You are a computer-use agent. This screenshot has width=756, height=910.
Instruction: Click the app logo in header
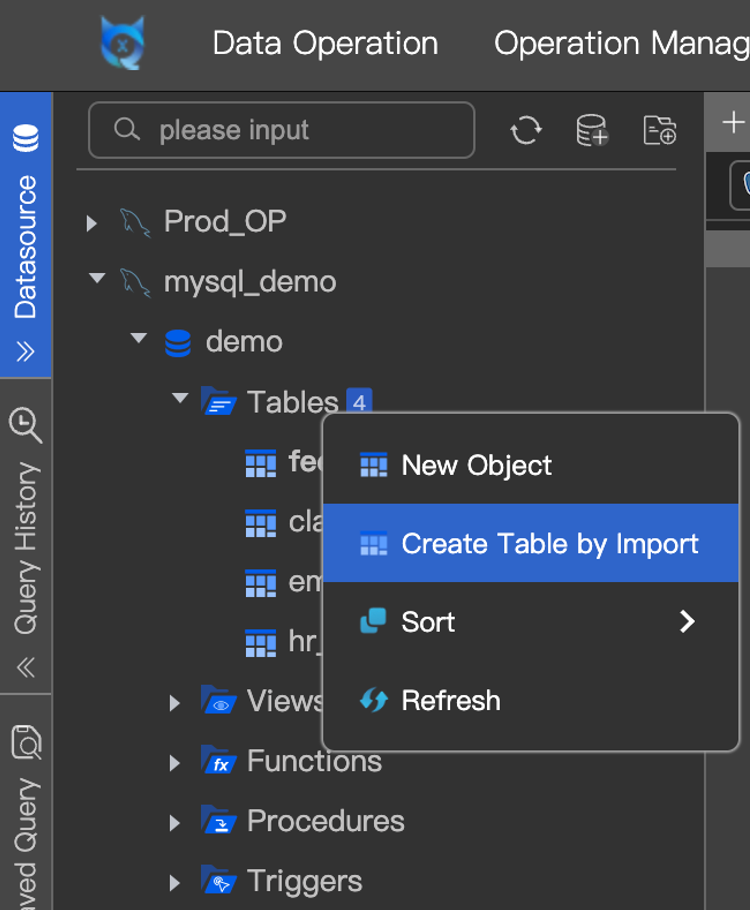point(123,43)
